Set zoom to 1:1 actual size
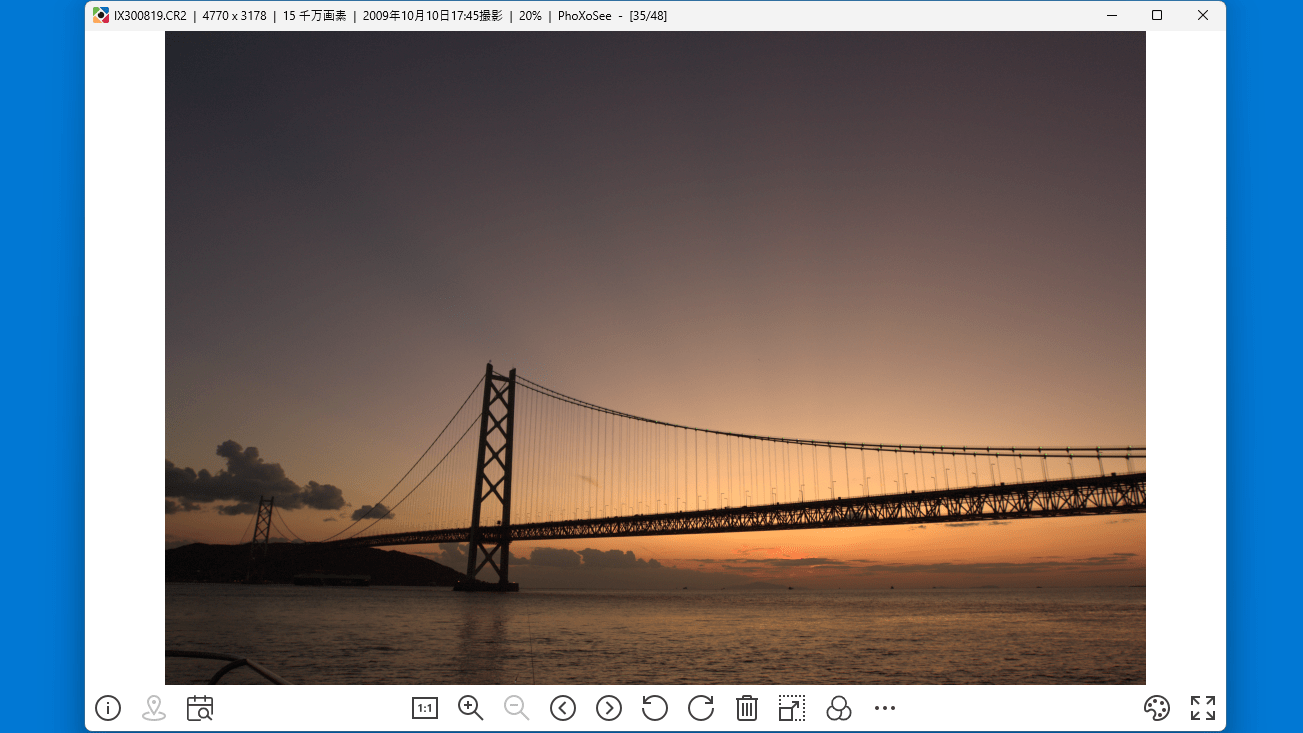1303x733 pixels. pyautogui.click(x=425, y=708)
